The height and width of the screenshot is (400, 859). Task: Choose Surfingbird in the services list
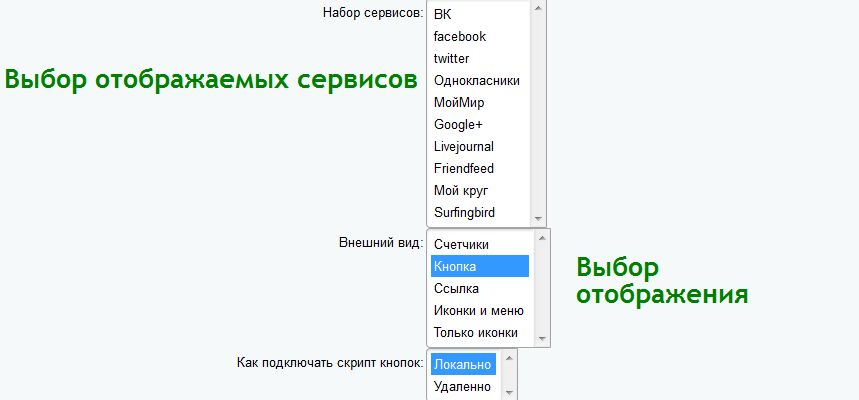coord(465,212)
